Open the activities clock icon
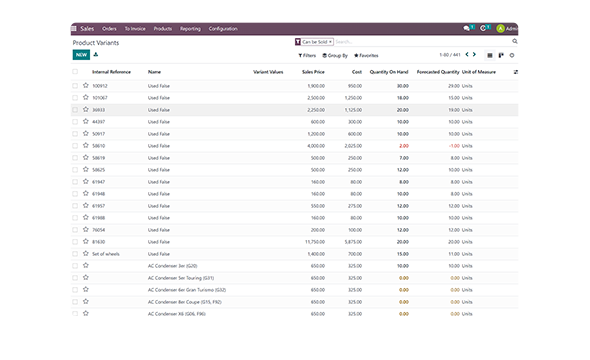Screen dimensions: 590x360 [x=483, y=29]
